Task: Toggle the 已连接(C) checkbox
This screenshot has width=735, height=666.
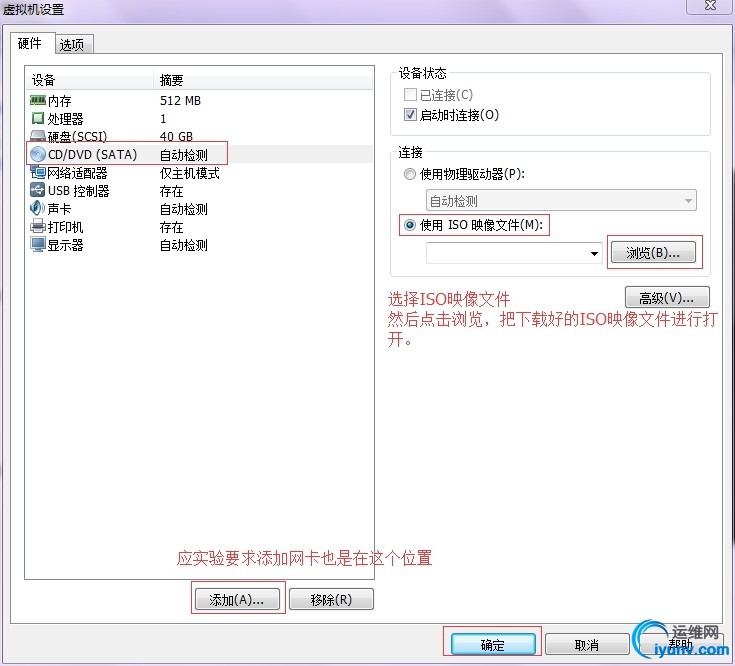Action: 410,95
